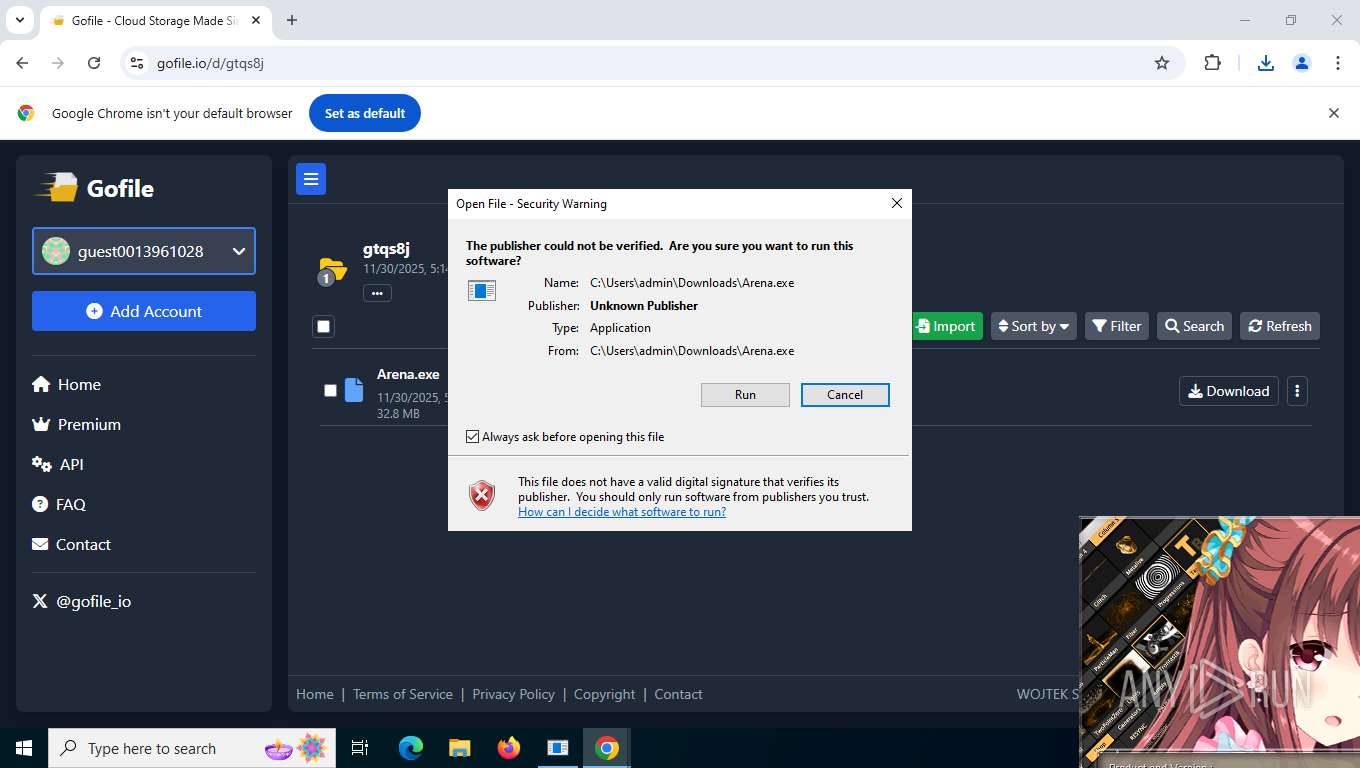Go back in Chrome

tap(22, 63)
